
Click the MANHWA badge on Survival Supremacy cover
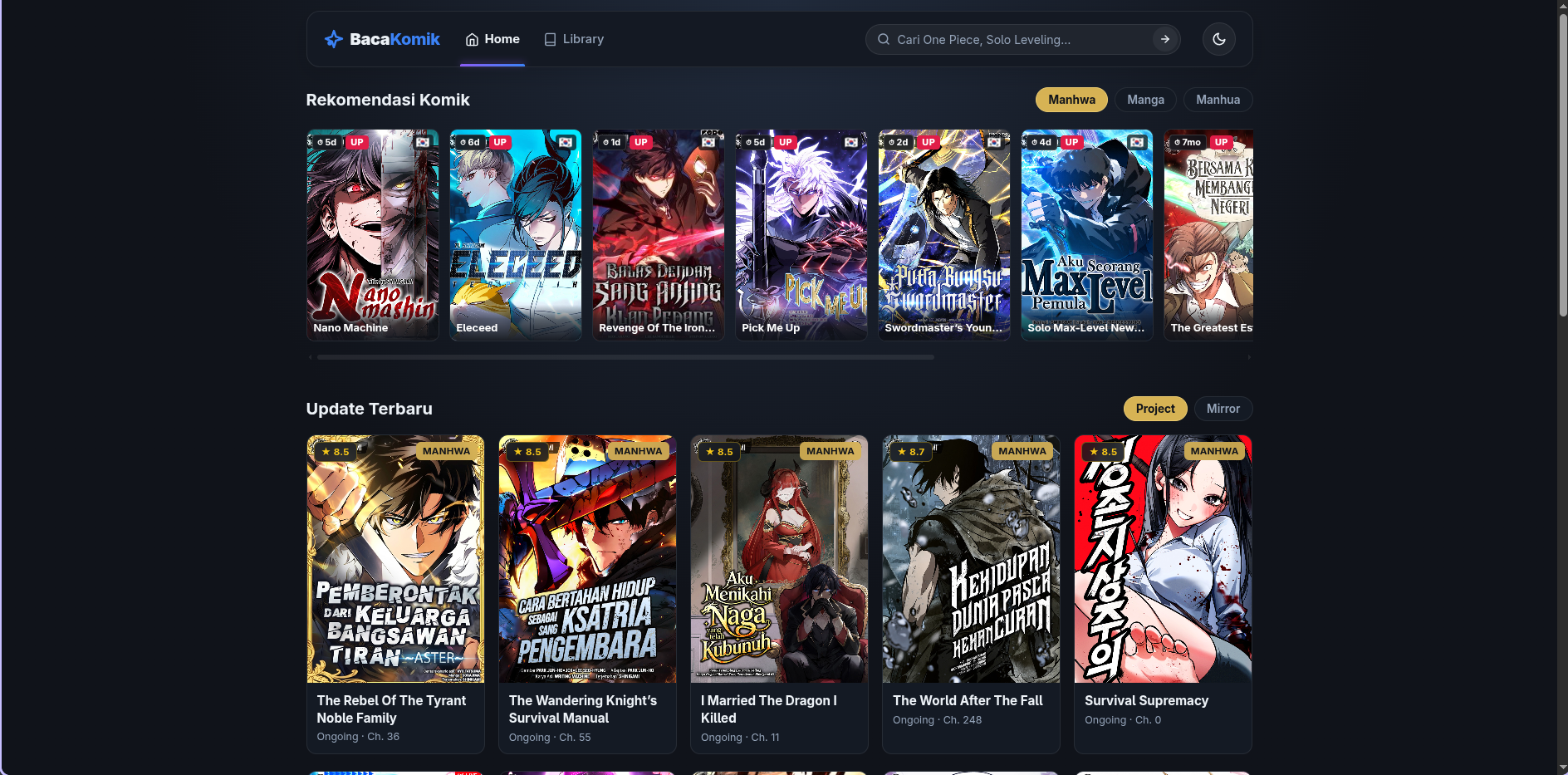click(1214, 451)
